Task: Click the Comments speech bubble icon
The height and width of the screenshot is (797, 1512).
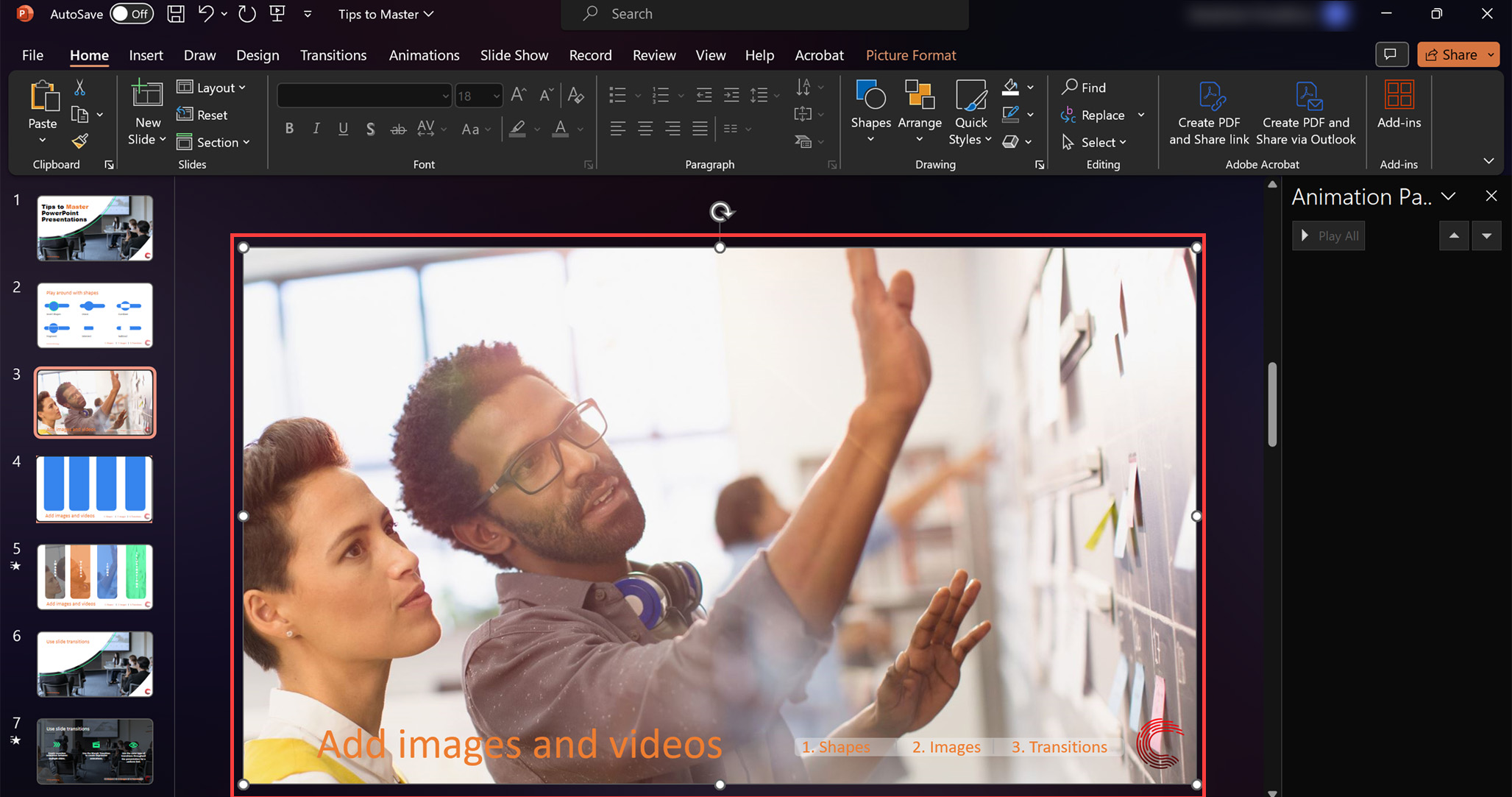Action: pos(1391,54)
